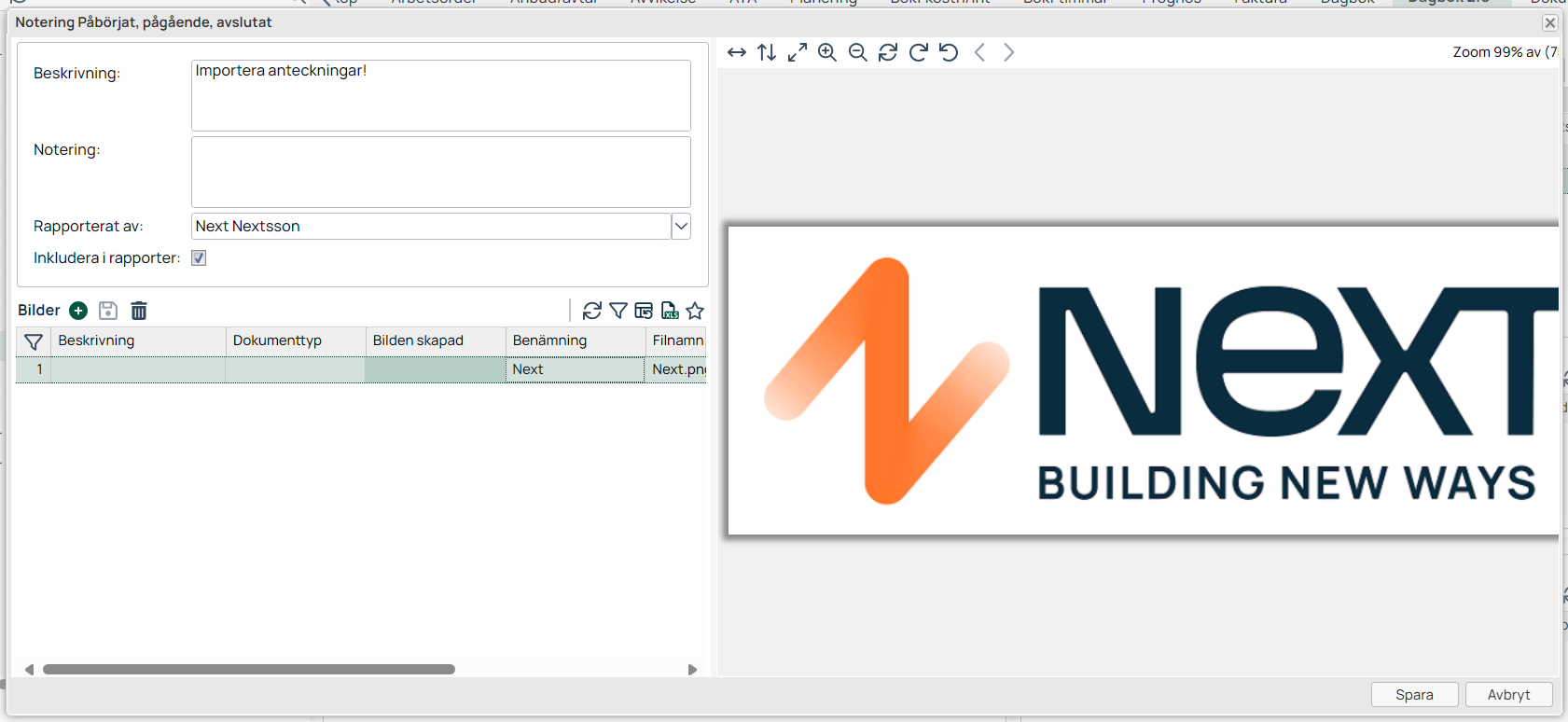Fit the image to height
1568x722 pixels.
767,52
